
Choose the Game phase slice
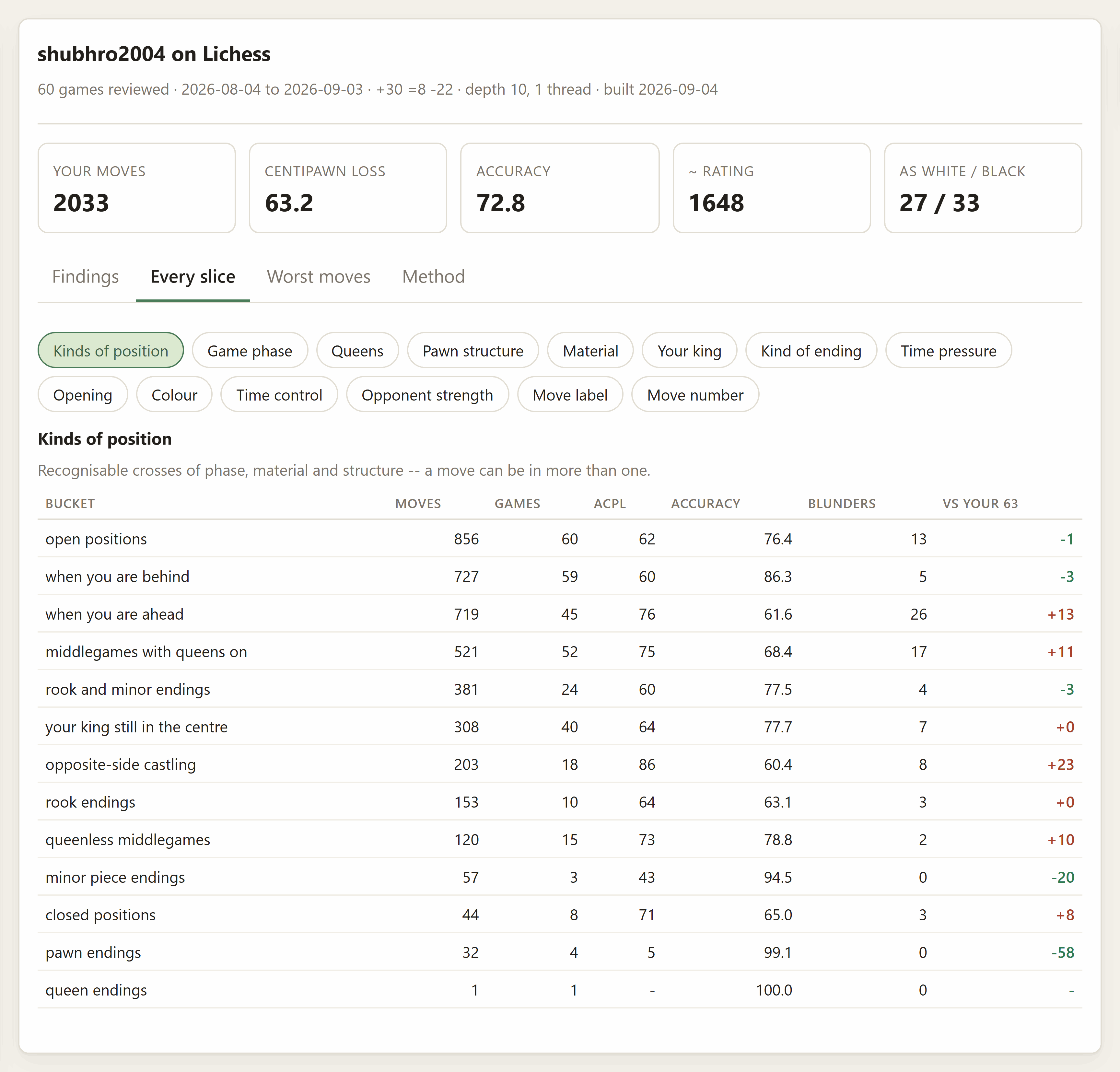point(250,350)
